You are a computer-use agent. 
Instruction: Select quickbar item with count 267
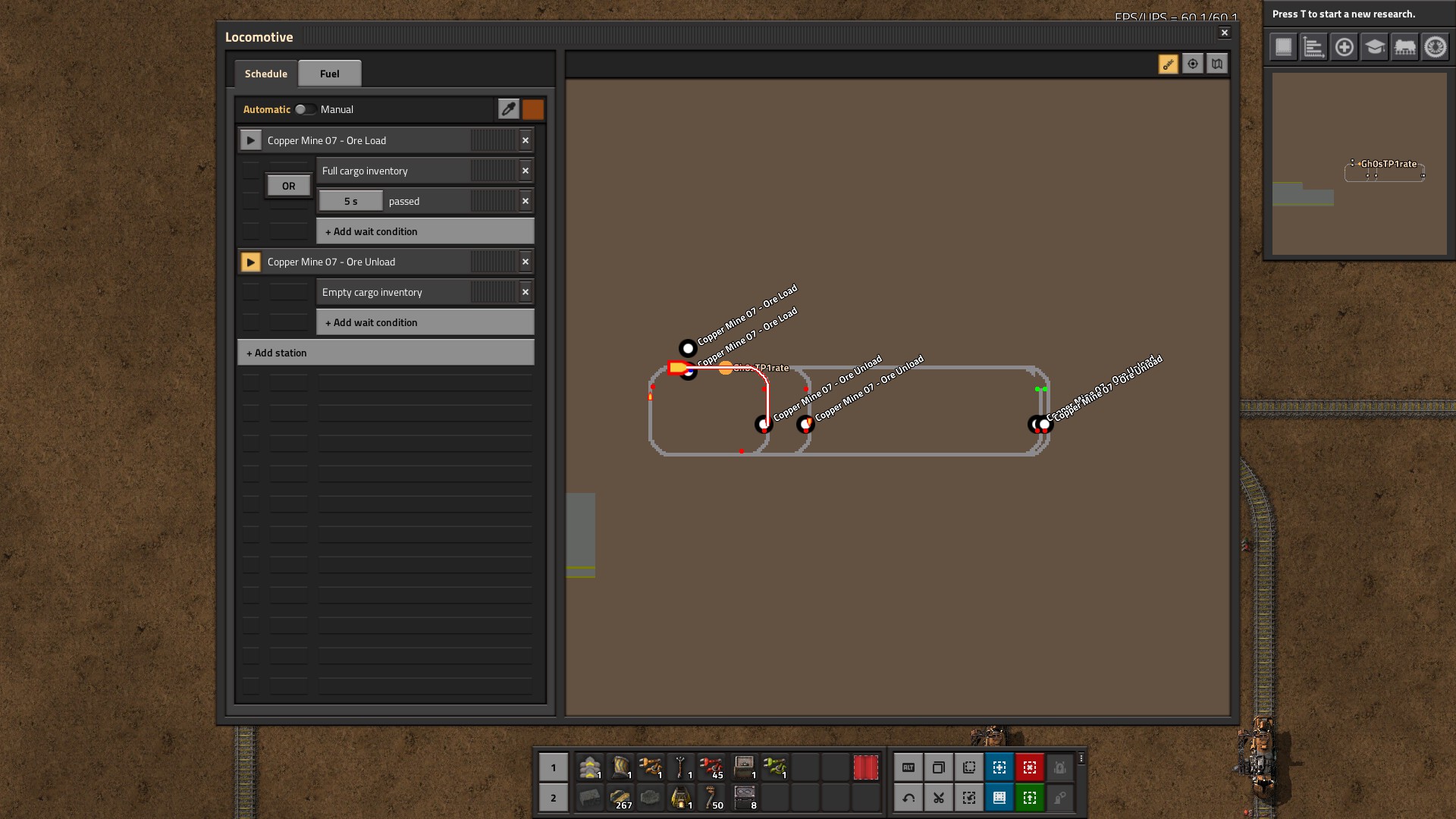[x=620, y=798]
